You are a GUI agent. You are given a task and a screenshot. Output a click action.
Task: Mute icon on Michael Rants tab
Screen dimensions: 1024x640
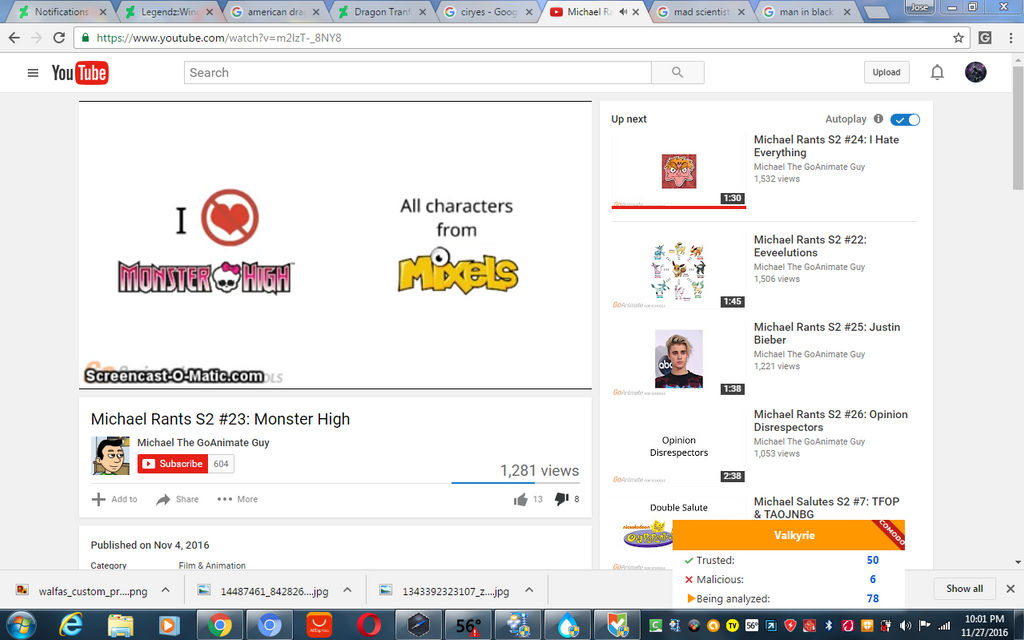(x=623, y=12)
